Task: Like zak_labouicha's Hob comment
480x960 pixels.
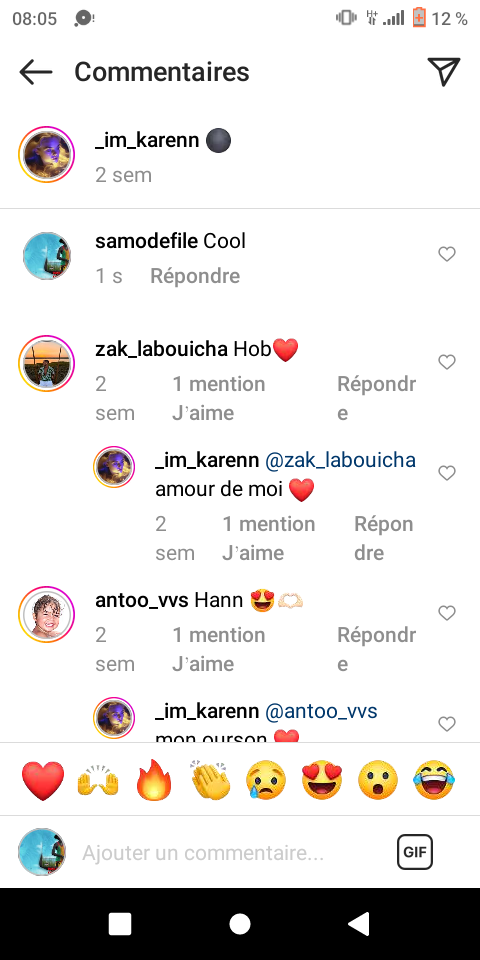Action: pos(447,362)
